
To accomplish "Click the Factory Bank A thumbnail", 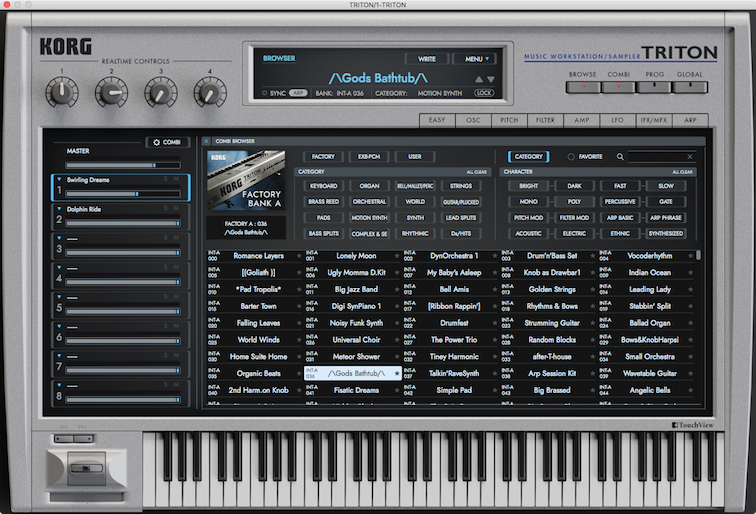I will [246, 180].
